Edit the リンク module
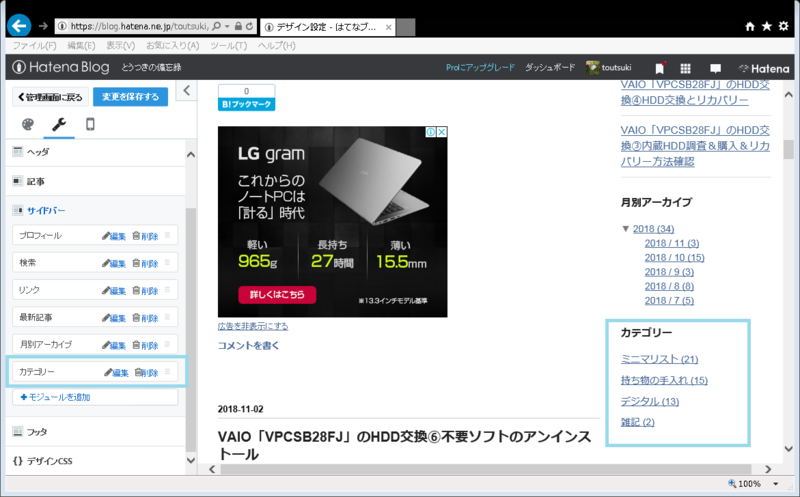The height and width of the screenshot is (497, 800). [114, 290]
